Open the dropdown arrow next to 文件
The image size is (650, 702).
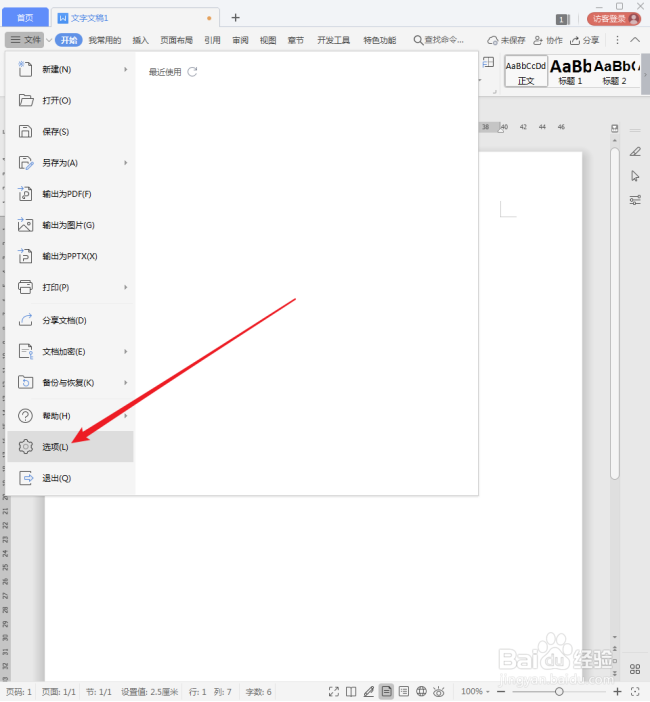coord(49,40)
